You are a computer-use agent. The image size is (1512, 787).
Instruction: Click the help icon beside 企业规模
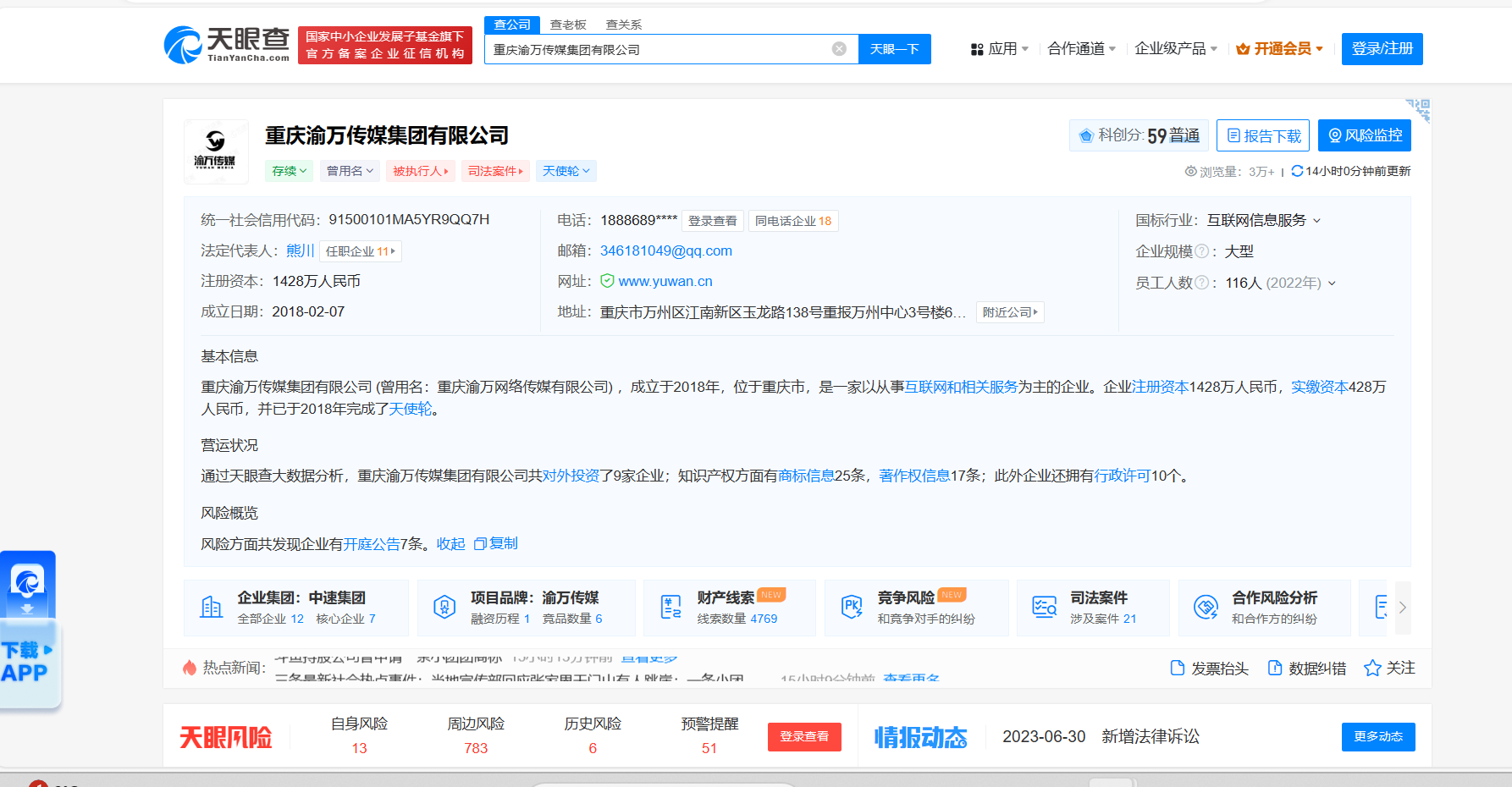[1201, 251]
